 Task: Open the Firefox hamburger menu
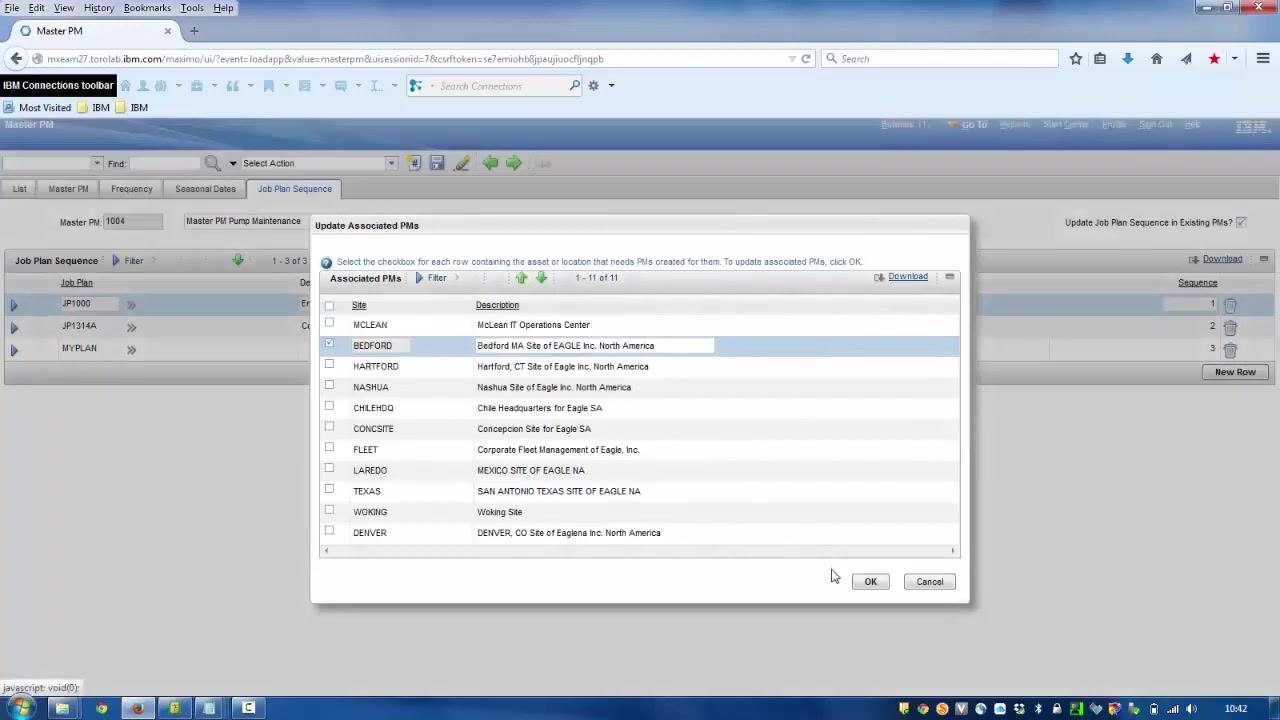(x=1263, y=59)
